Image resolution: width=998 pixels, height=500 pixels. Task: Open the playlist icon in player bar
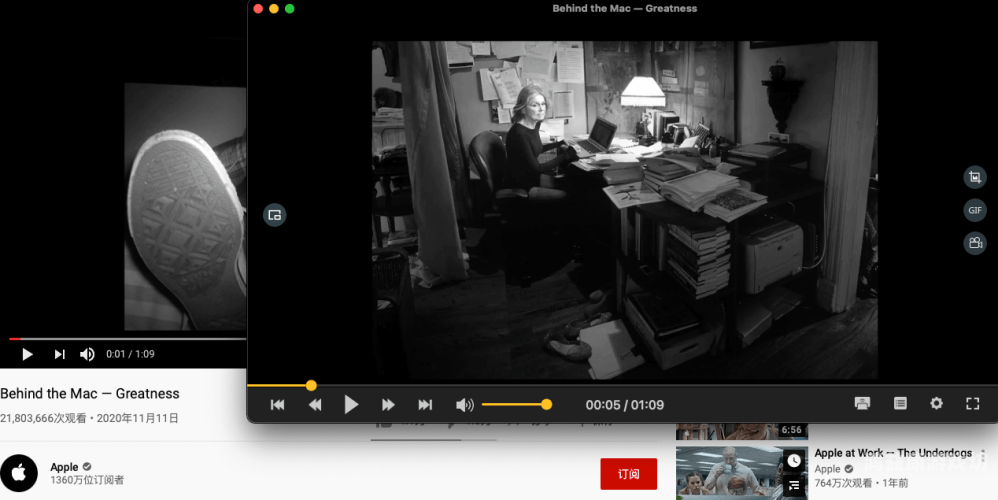click(900, 403)
